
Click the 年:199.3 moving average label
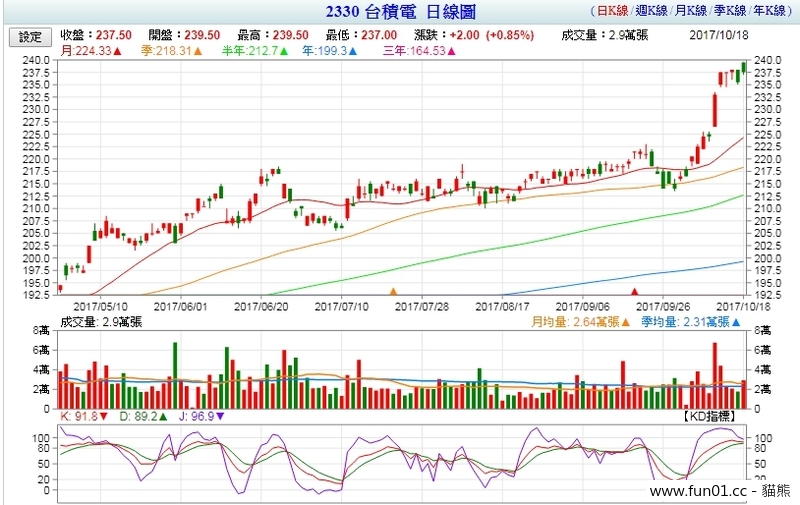coord(330,51)
